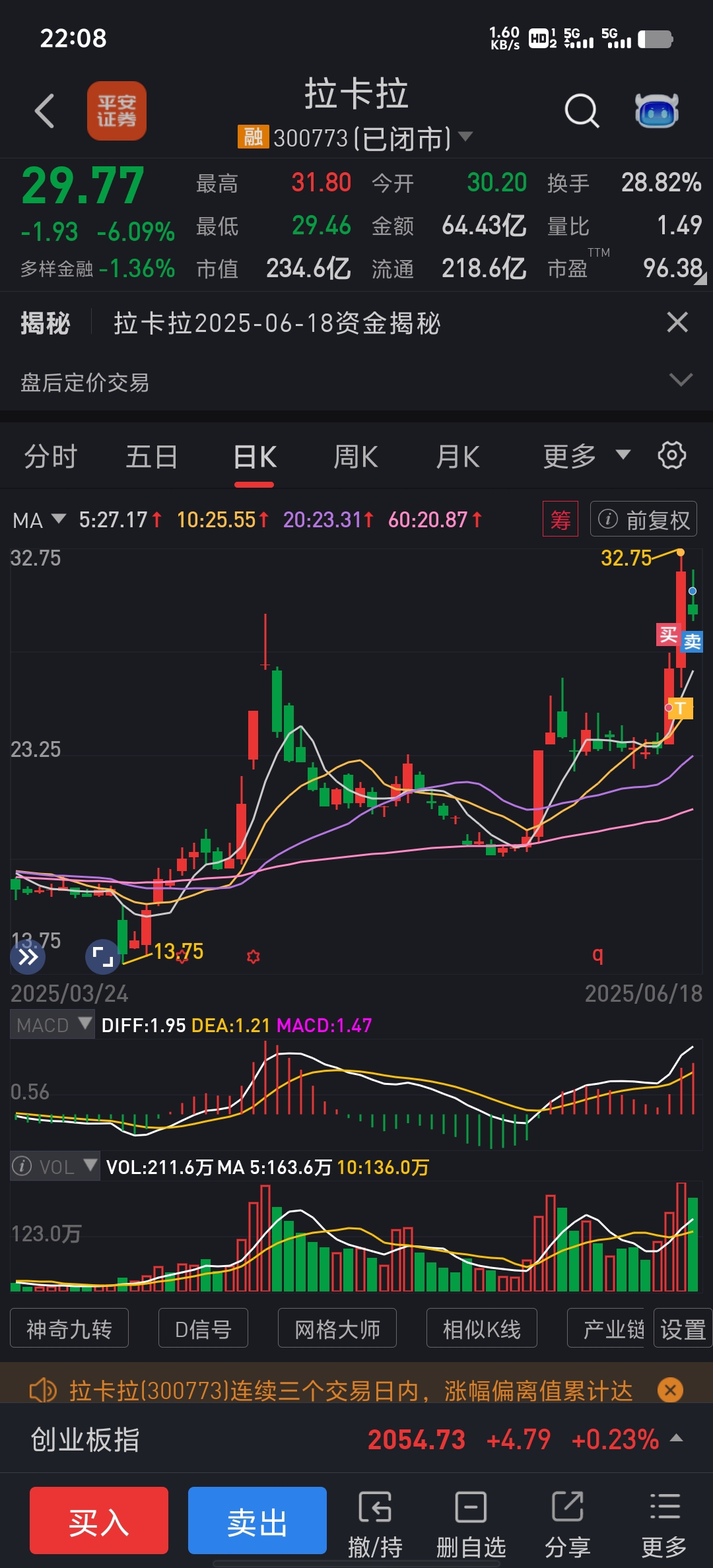Expand quote details corner triangle
Image resolution: width=713 pixels, height=1568 pixels.
[700, 280]
